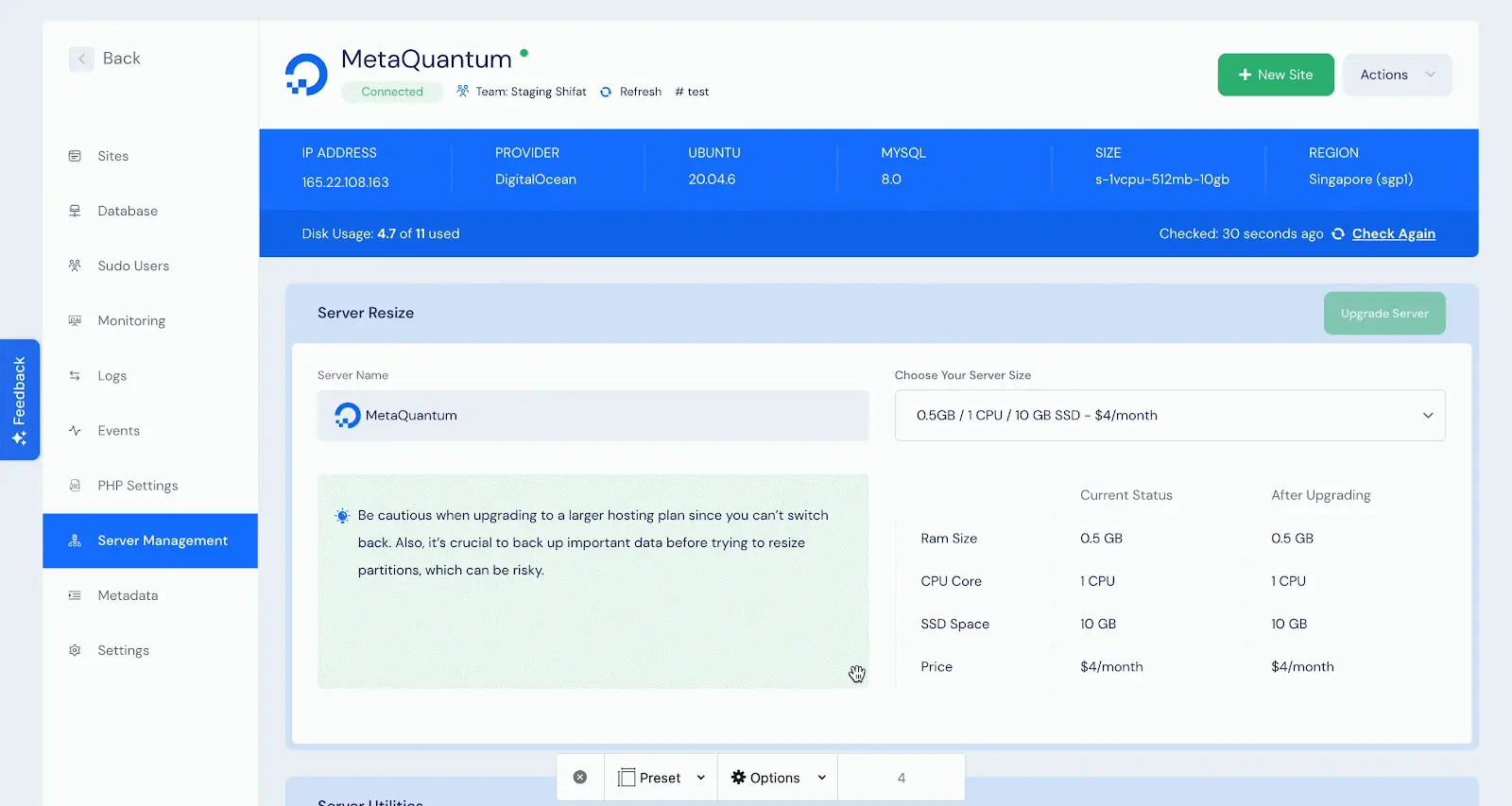Click the Current Status column header
1512x806 pixels.
click(1126, 495)
